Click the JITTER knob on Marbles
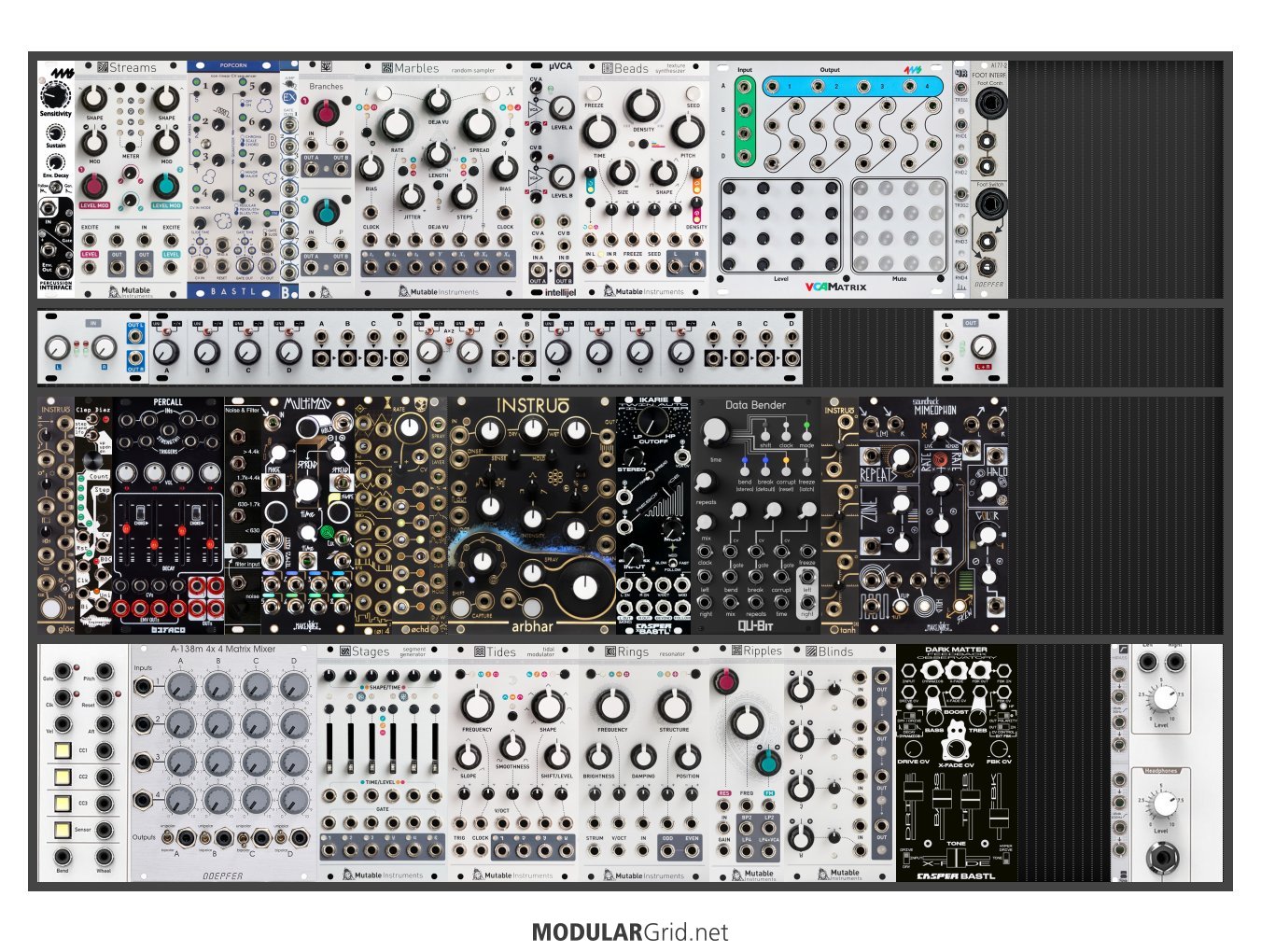 click(x=412, y=197)
